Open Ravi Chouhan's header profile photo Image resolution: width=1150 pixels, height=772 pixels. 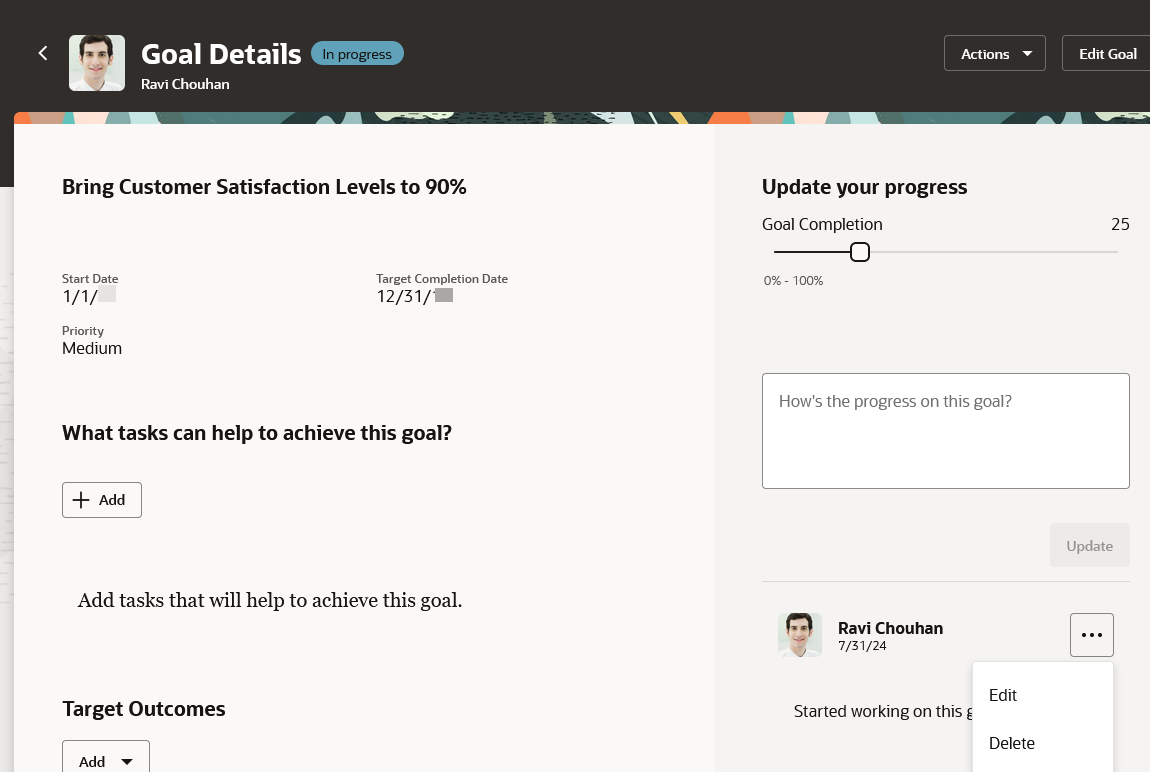tap(97, 63)
